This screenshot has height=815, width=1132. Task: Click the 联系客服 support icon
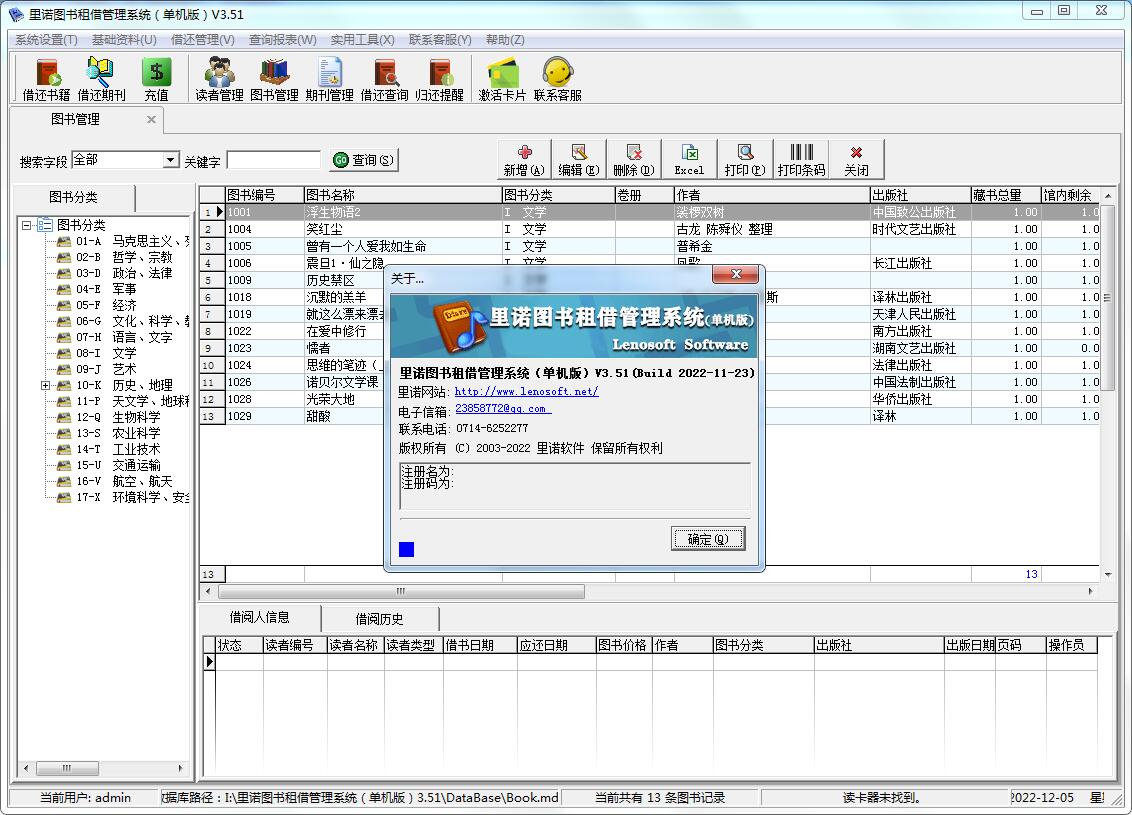point(557,79)
